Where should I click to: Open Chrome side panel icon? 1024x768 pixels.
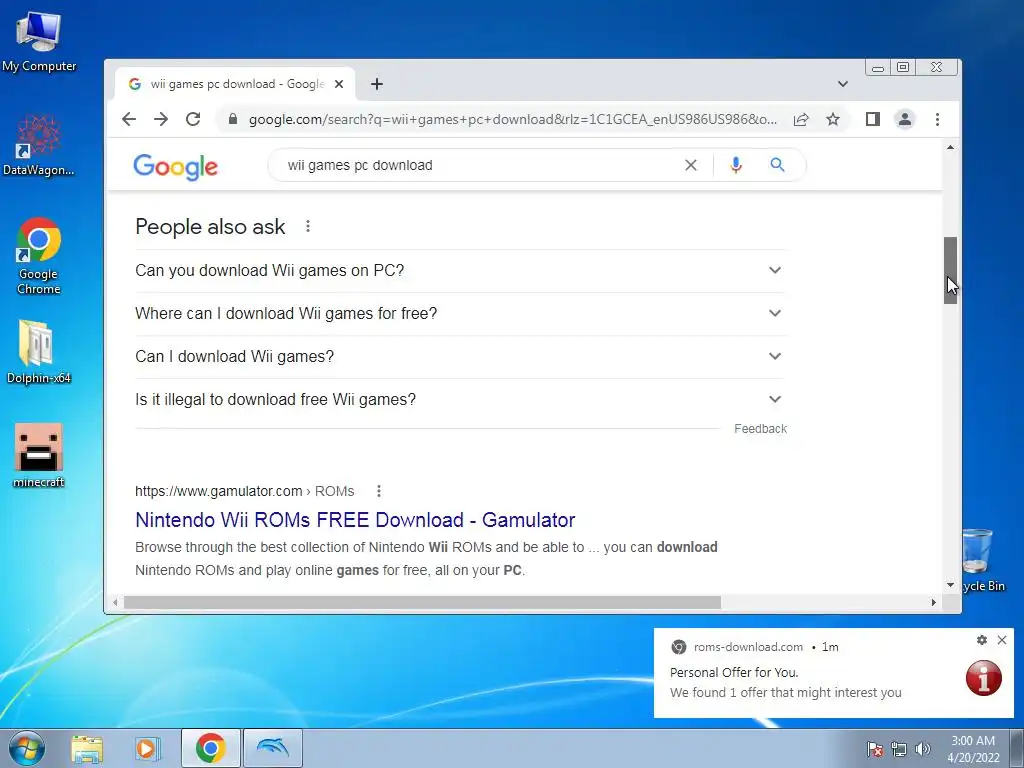872,119
